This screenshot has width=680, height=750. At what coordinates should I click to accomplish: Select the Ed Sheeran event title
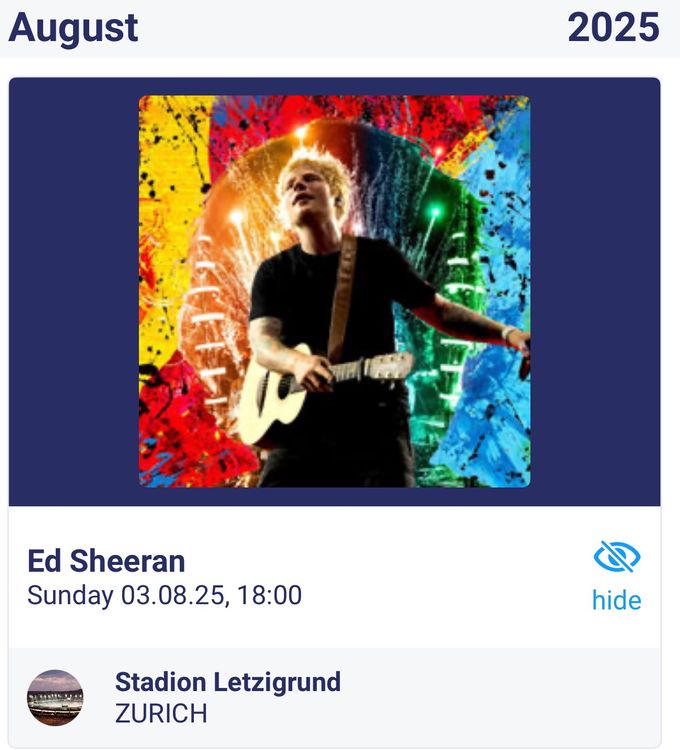pos(106,561)
